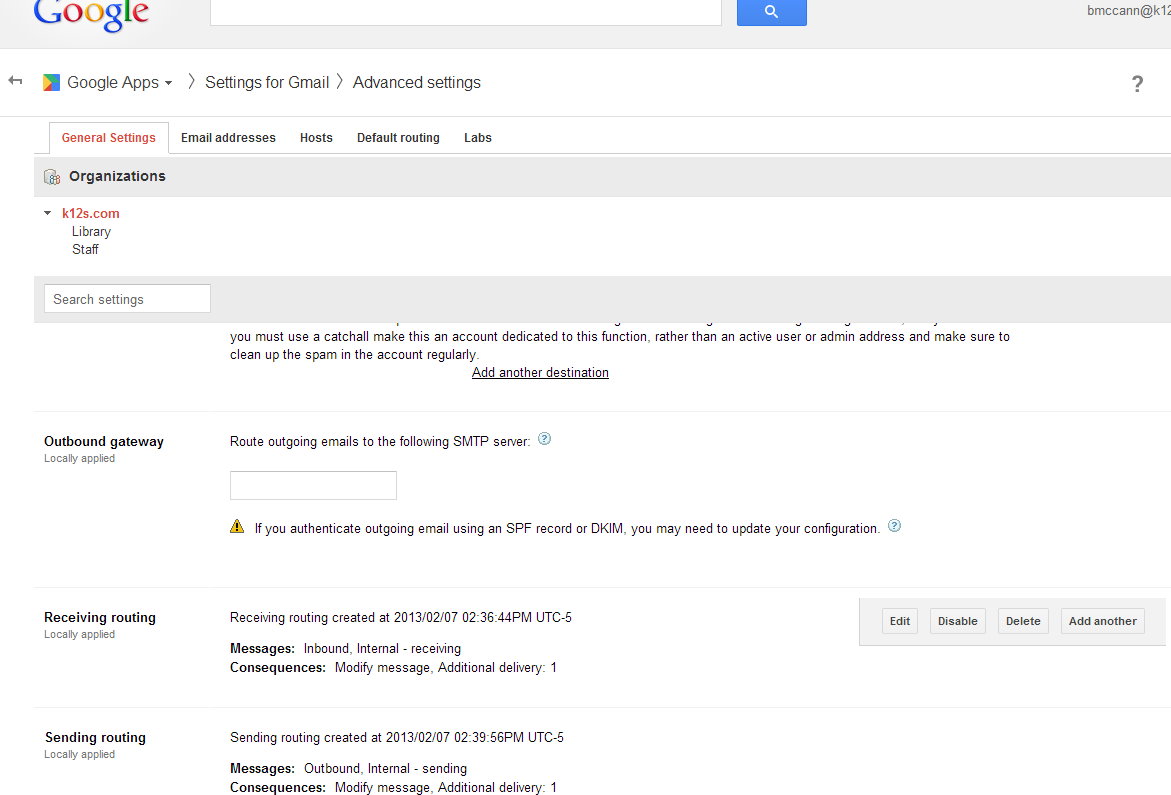Select the Labs tab
Screen dimensions: 1171x795
tap(478, 138)
